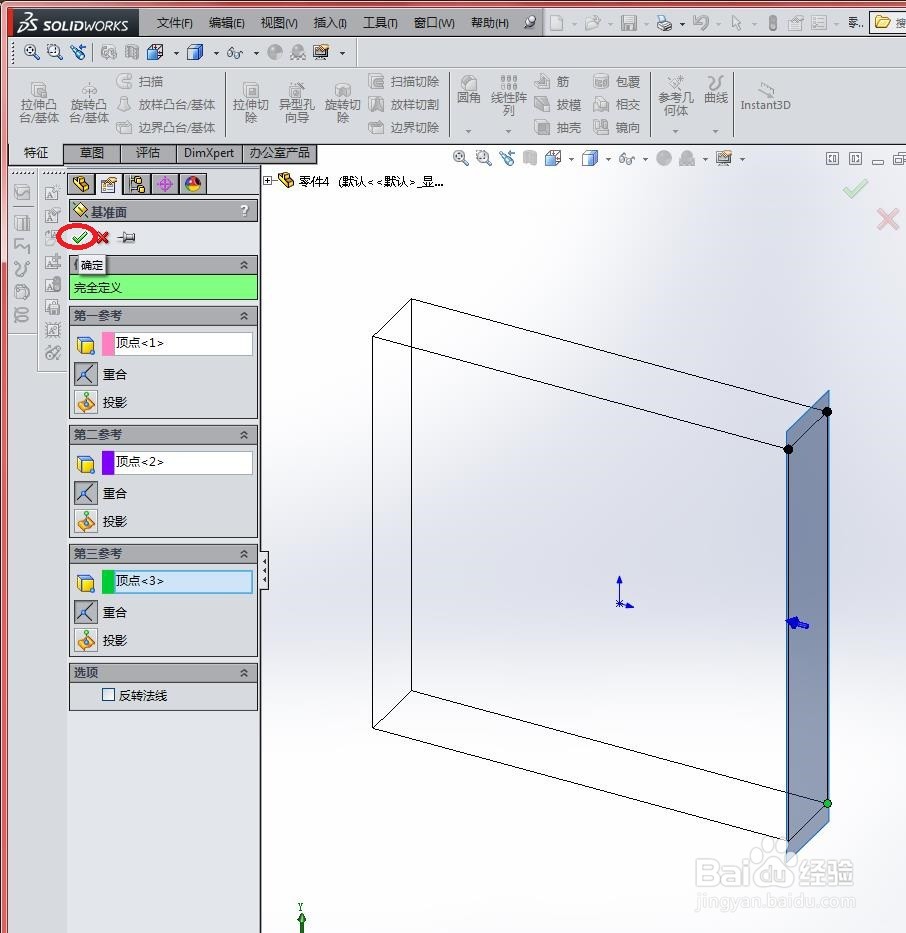This screenshot has height=933, width=906.
Task: Click Revolved Cut (旋转切除) tool
Action: [x=343, y=103]
